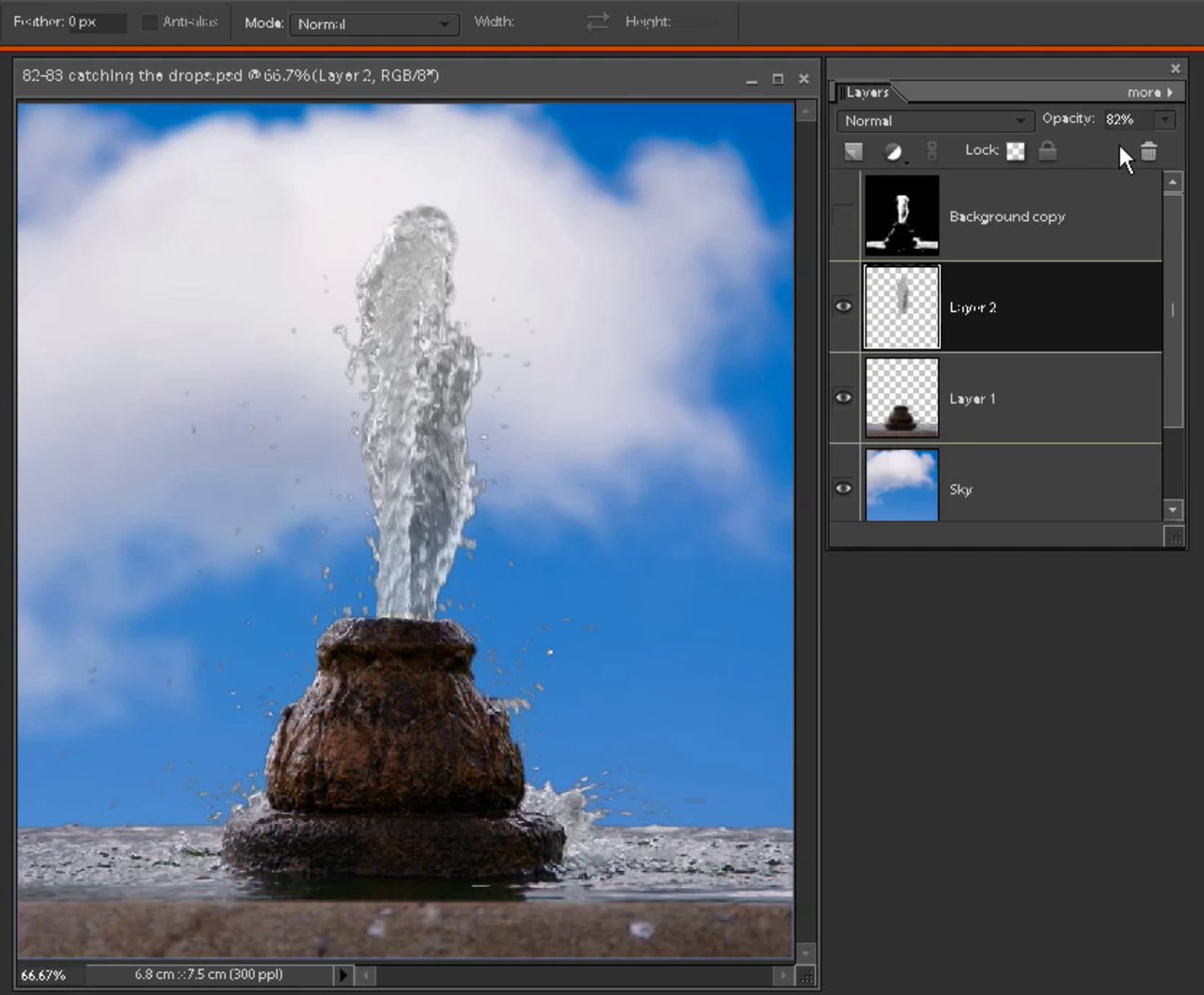
Task: Open the layer blend mode dropdown
Action: click(935, 121)
